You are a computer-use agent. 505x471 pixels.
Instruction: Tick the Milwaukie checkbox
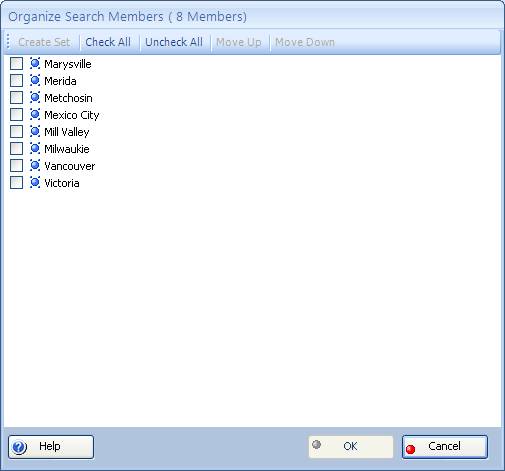16,148
